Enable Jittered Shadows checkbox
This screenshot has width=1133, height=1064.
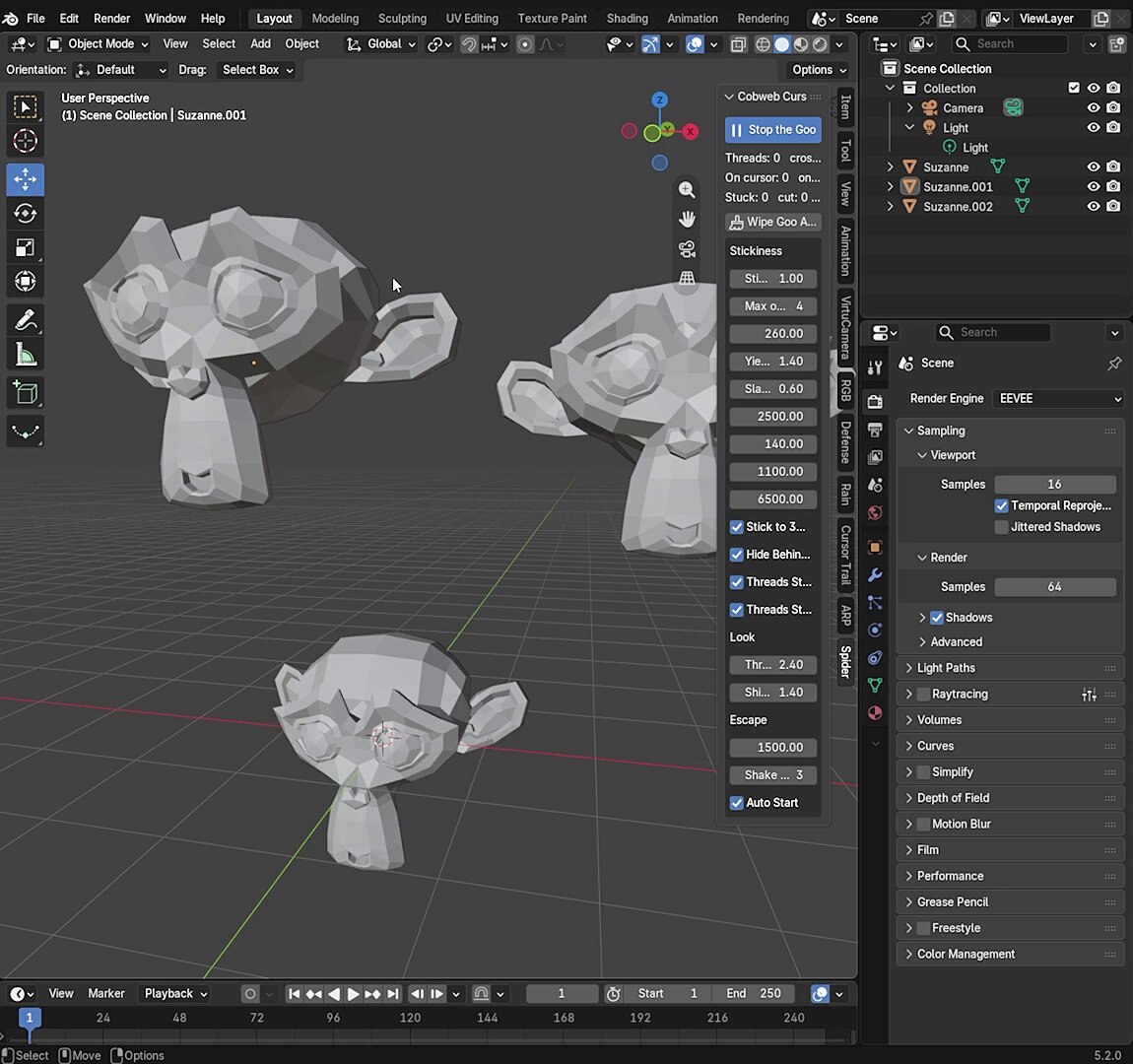coord(1002,527)
